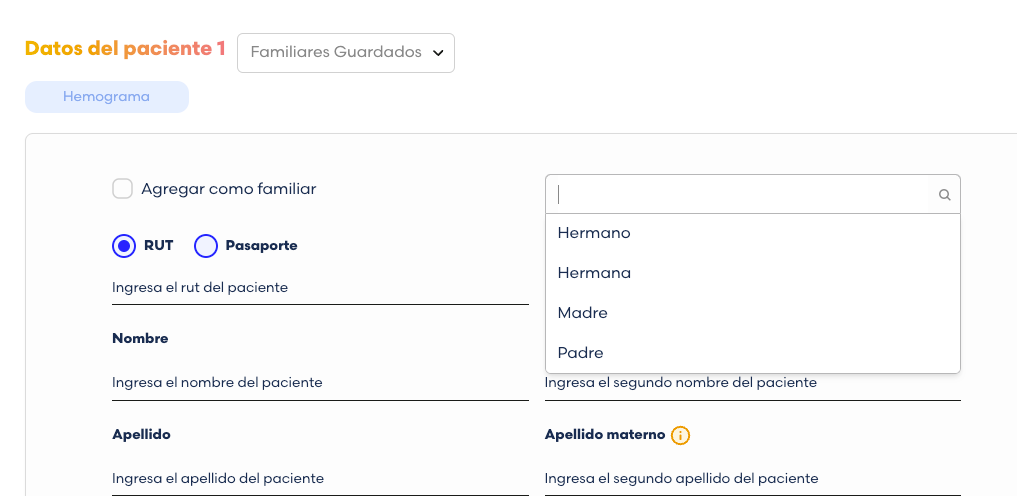Choose Hermana from the relationship list

point(752,273)
